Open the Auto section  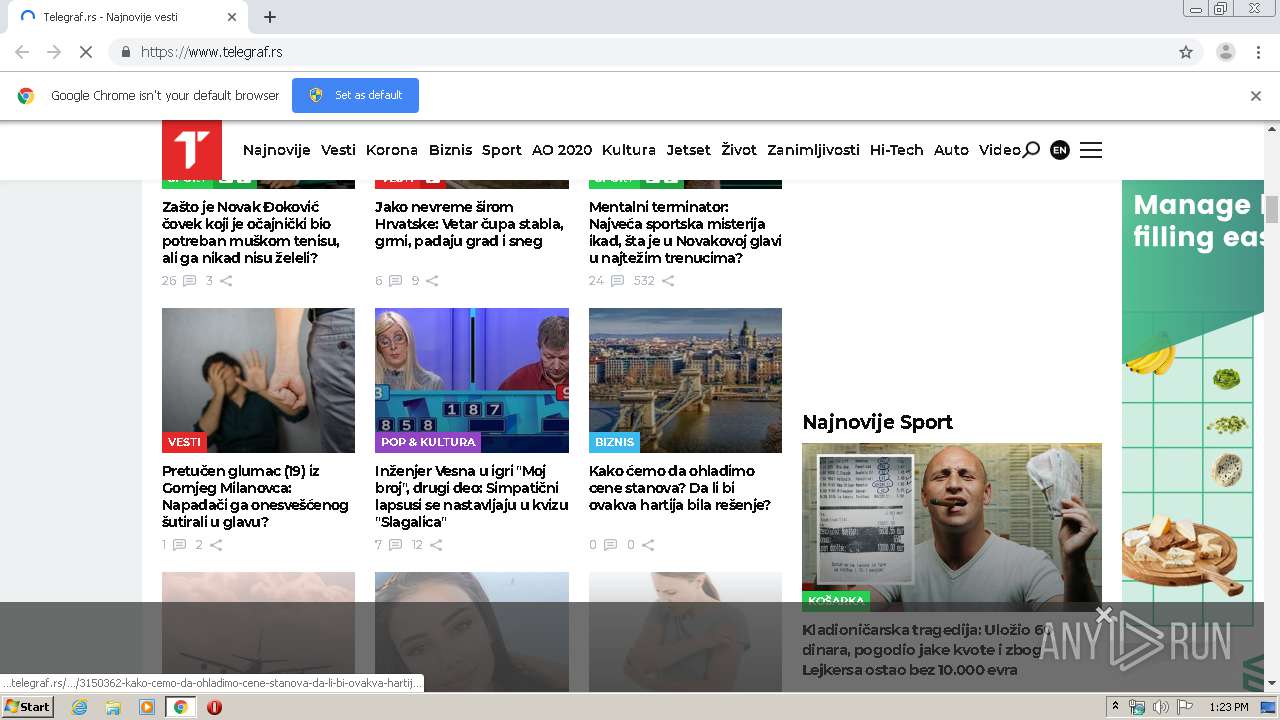click(x=951, y=150)
